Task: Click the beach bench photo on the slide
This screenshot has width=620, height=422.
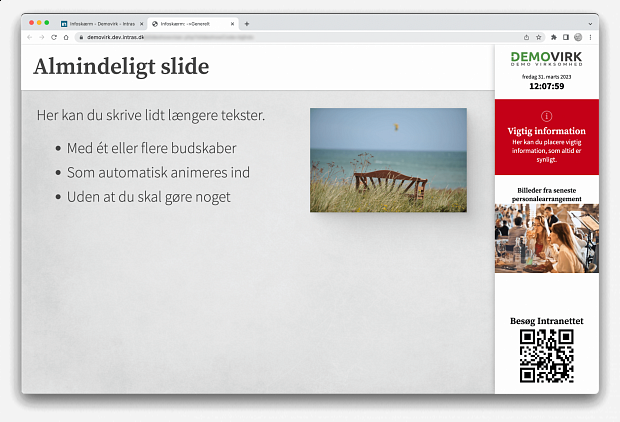Action: [388, 160]
